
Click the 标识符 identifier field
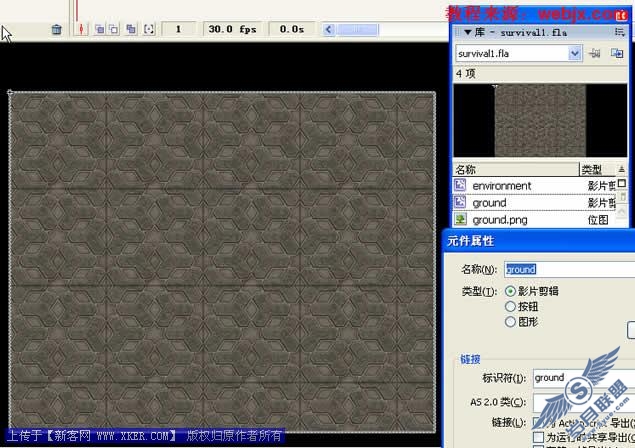pos(584,378)
